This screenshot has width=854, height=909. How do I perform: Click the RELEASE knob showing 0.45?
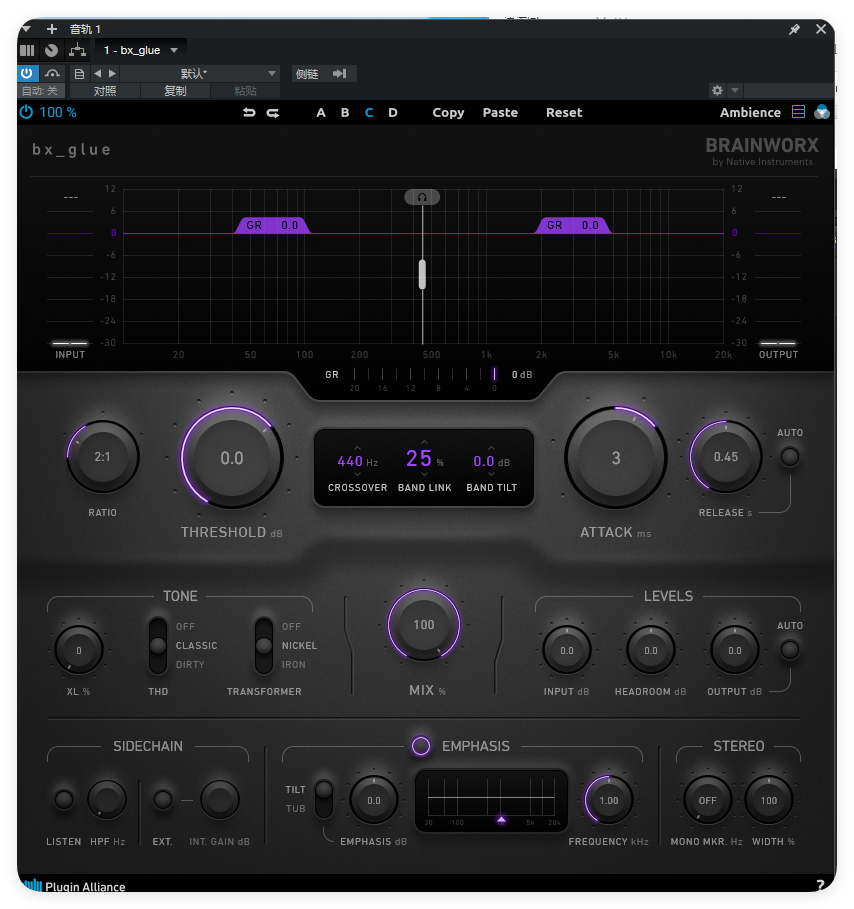pos(725,457)
